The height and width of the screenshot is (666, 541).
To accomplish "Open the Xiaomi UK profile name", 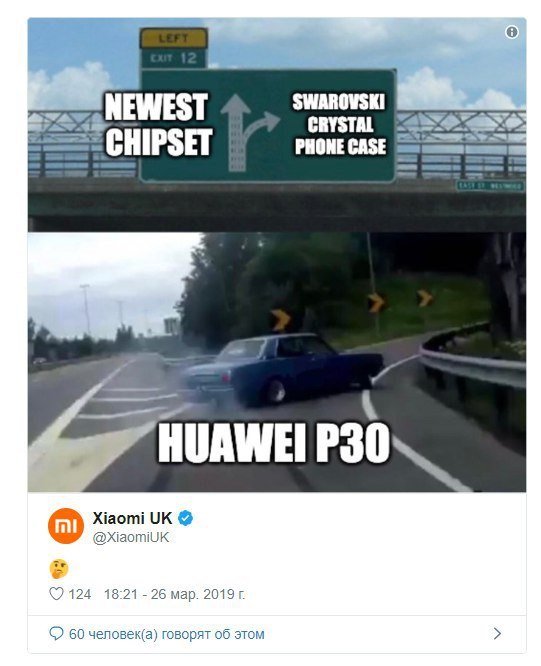I will (132, 518).
